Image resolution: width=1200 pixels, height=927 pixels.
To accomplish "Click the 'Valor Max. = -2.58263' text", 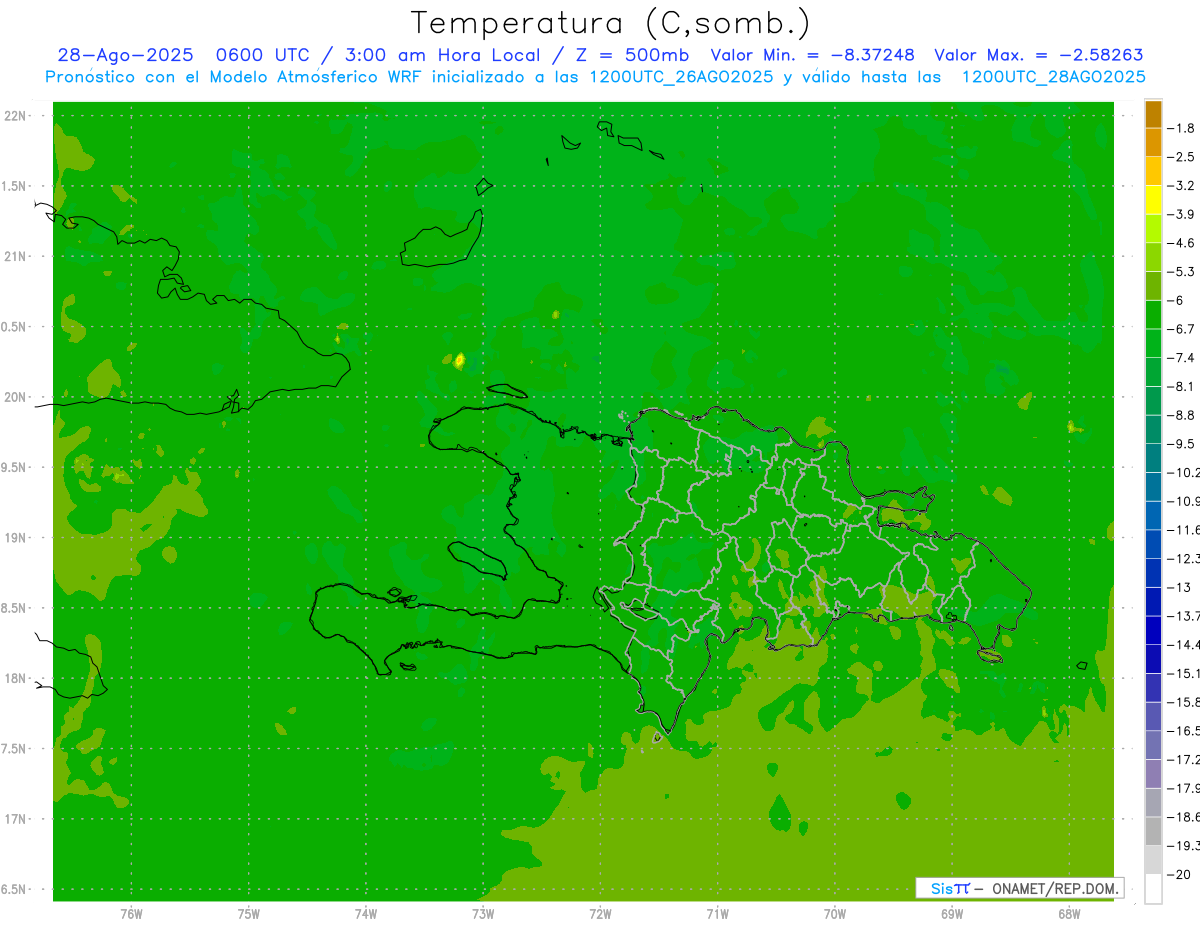I will click(x=1039, y=56).
